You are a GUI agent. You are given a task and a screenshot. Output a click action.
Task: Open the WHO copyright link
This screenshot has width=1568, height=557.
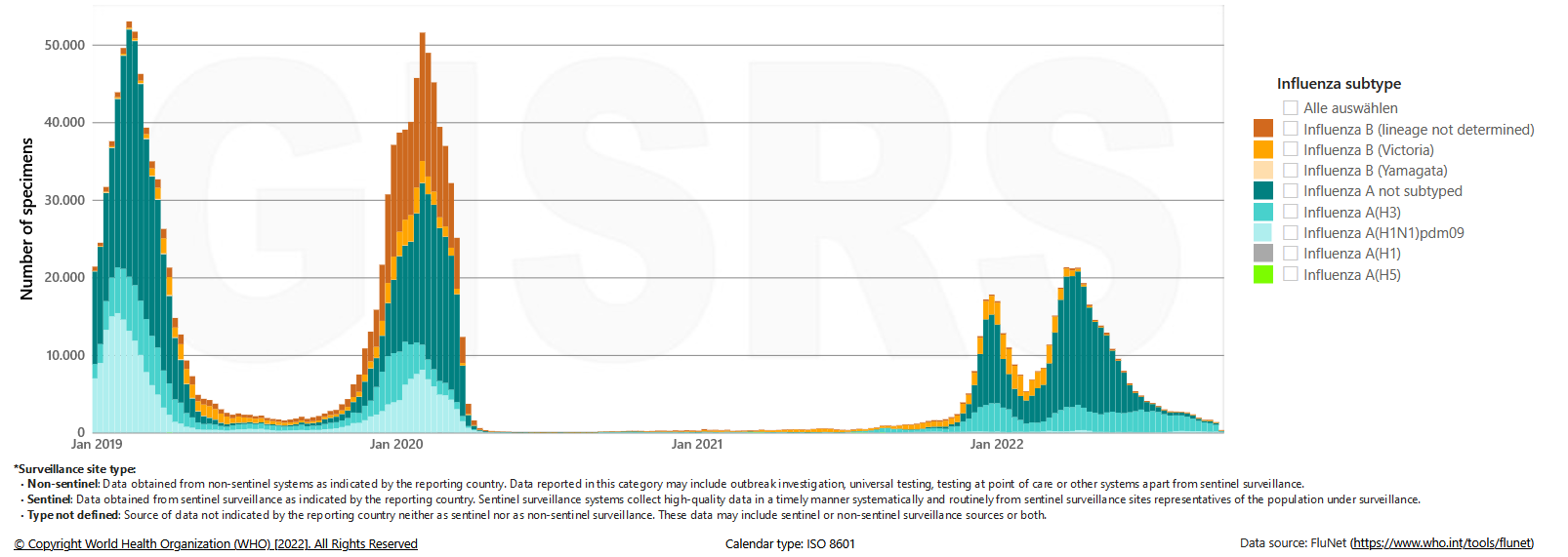click(x=216, y=544)
